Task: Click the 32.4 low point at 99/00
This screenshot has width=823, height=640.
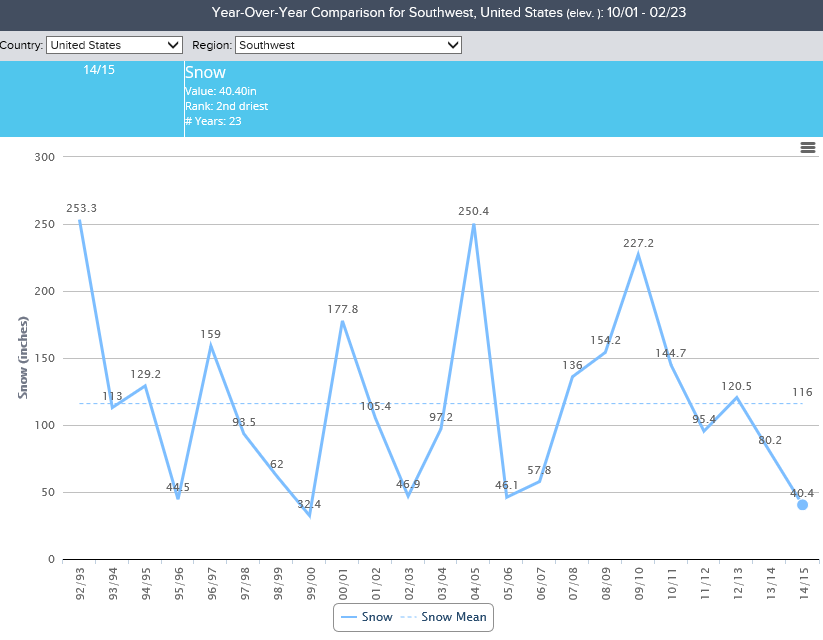Action: 309,516
